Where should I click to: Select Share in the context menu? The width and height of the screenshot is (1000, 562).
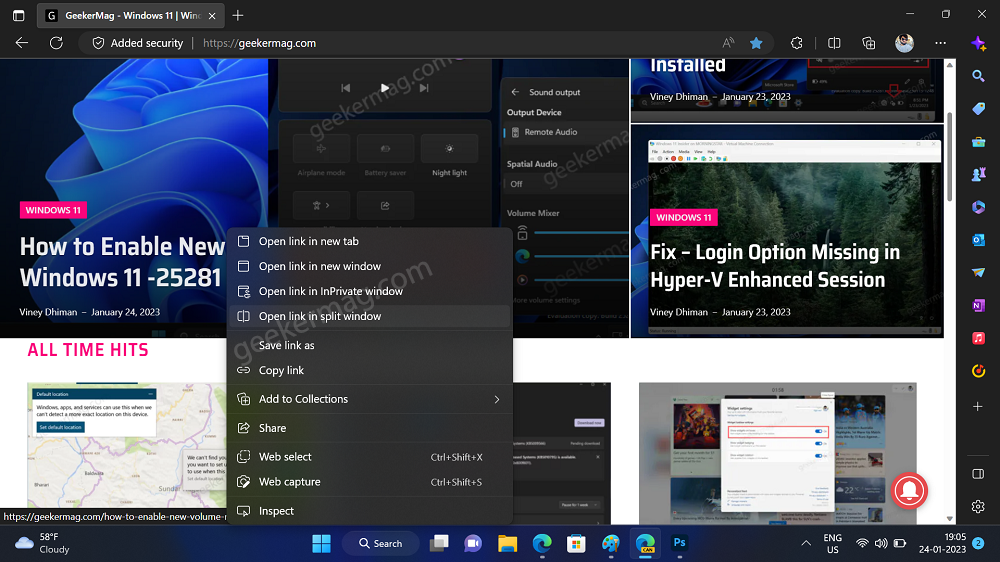click(369, 428)
